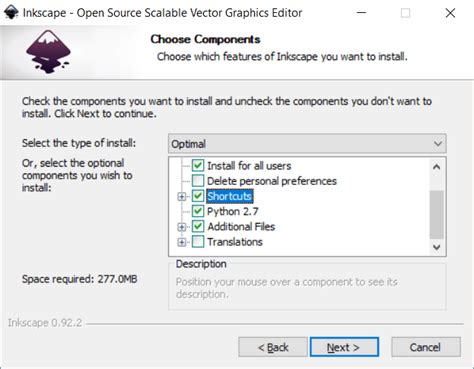Click the component list scroll down arrow
This screenshot has width=474, height=369.
437,247
